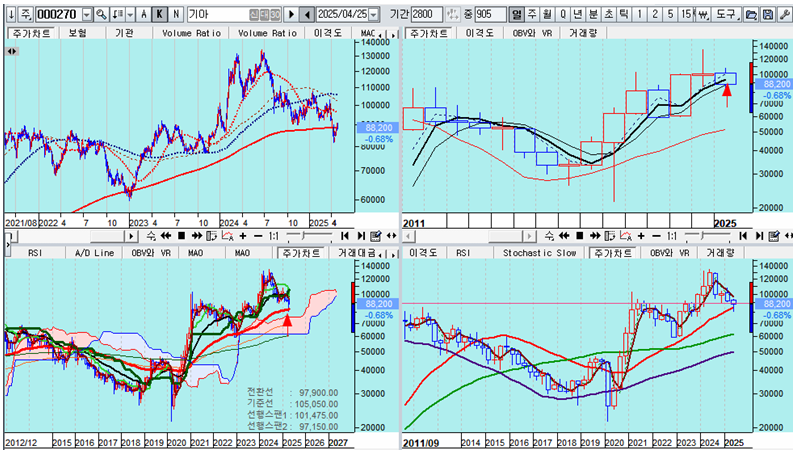Click the move arrows icon beside 기간
The image size is (795, 451).
(x=453, y=14)
